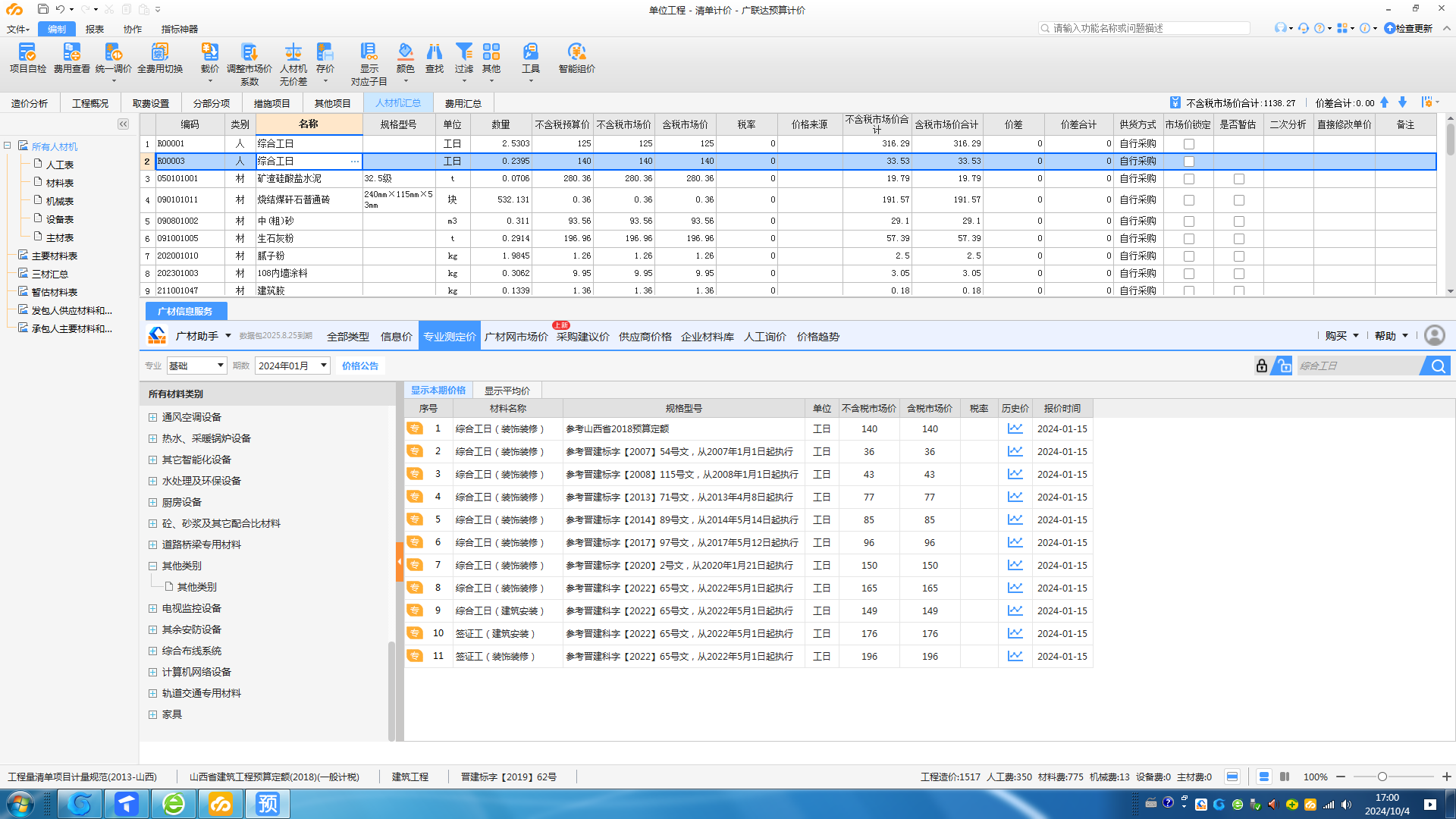
Task: Click 检查更新 button at top right
Action: [x=1408, y=28]
